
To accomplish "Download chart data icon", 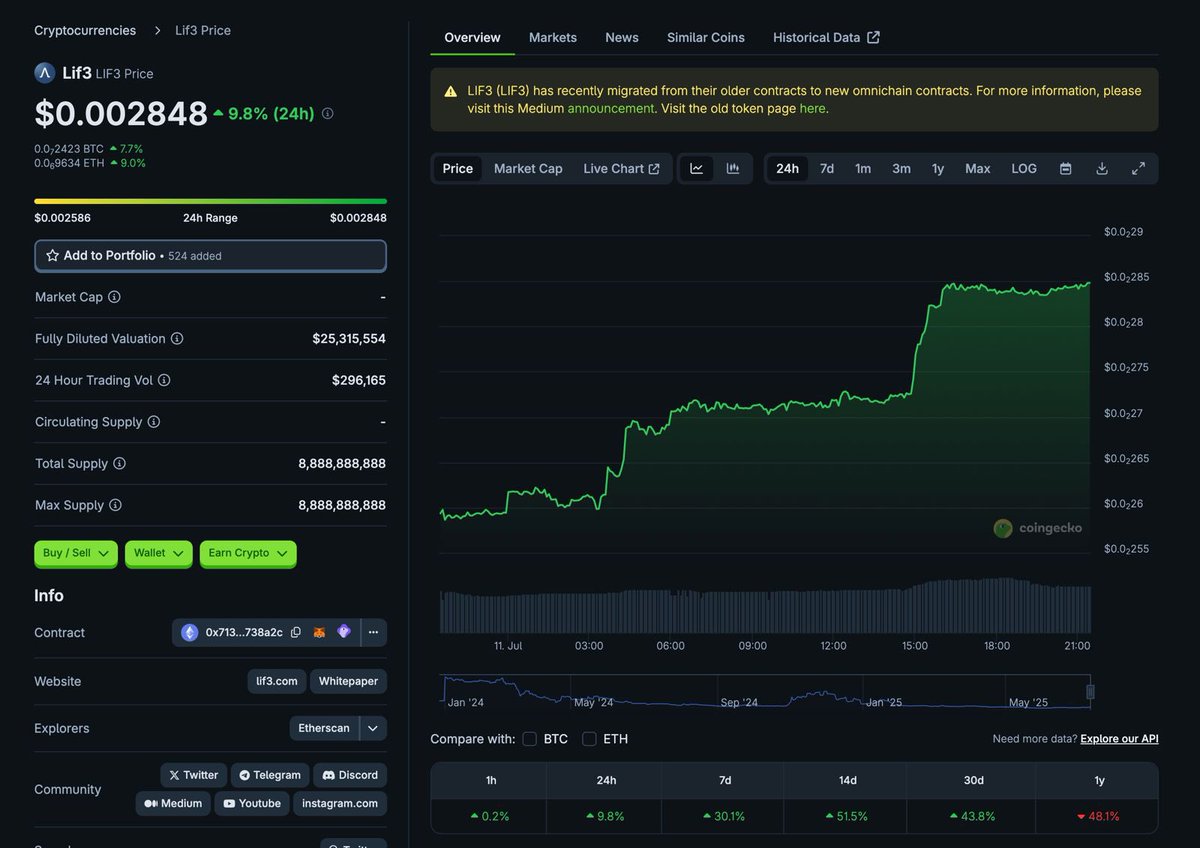I will [x=1102, y=169].
